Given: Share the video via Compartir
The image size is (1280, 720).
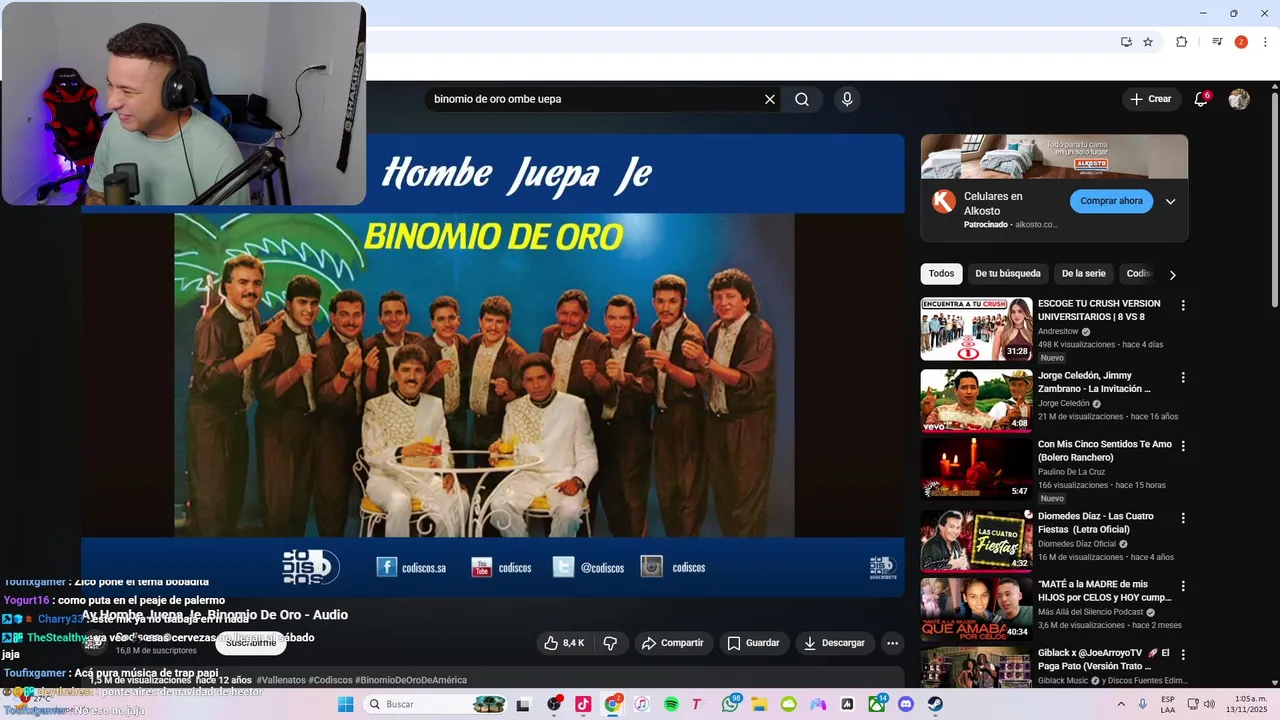Looking at the screenshot, I should tap(673, 643).
